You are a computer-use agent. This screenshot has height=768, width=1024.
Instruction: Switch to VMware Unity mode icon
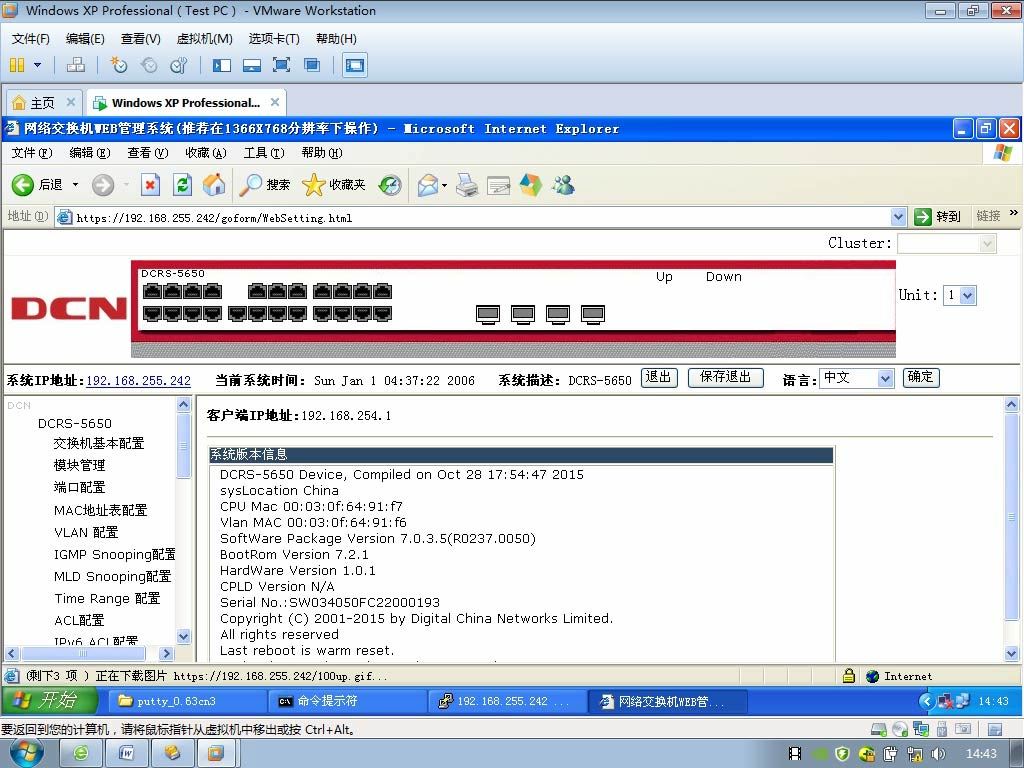[x=312, y=65]
